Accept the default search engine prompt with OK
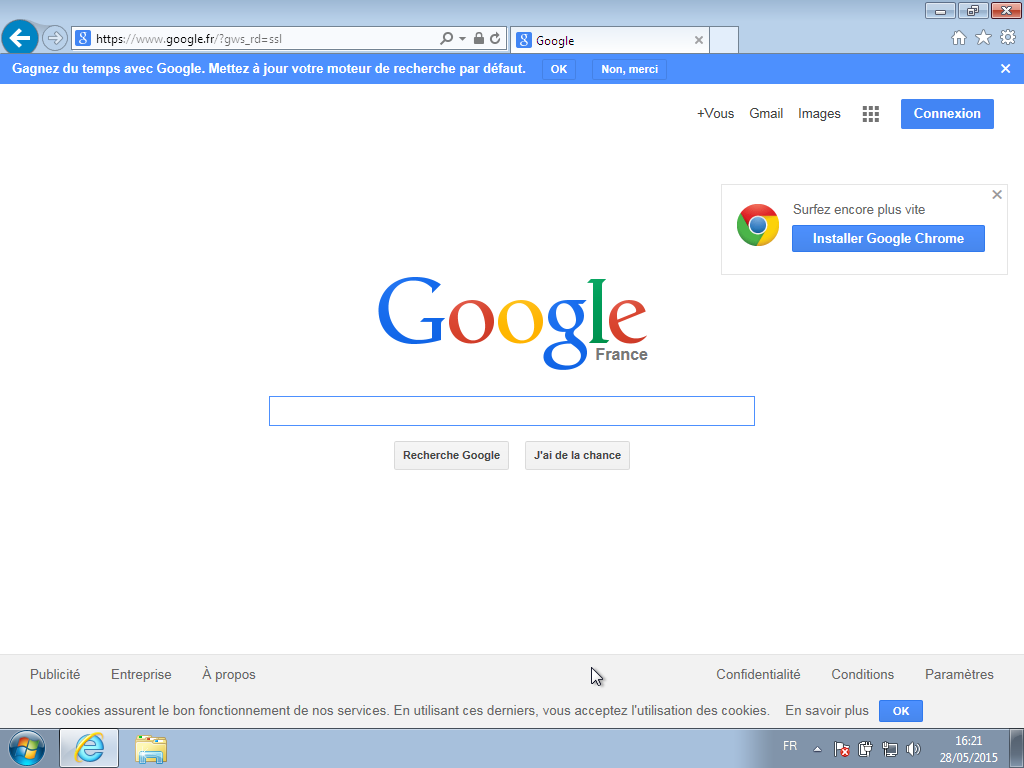This screenshot has height=768, width=1024. point(559,69)
